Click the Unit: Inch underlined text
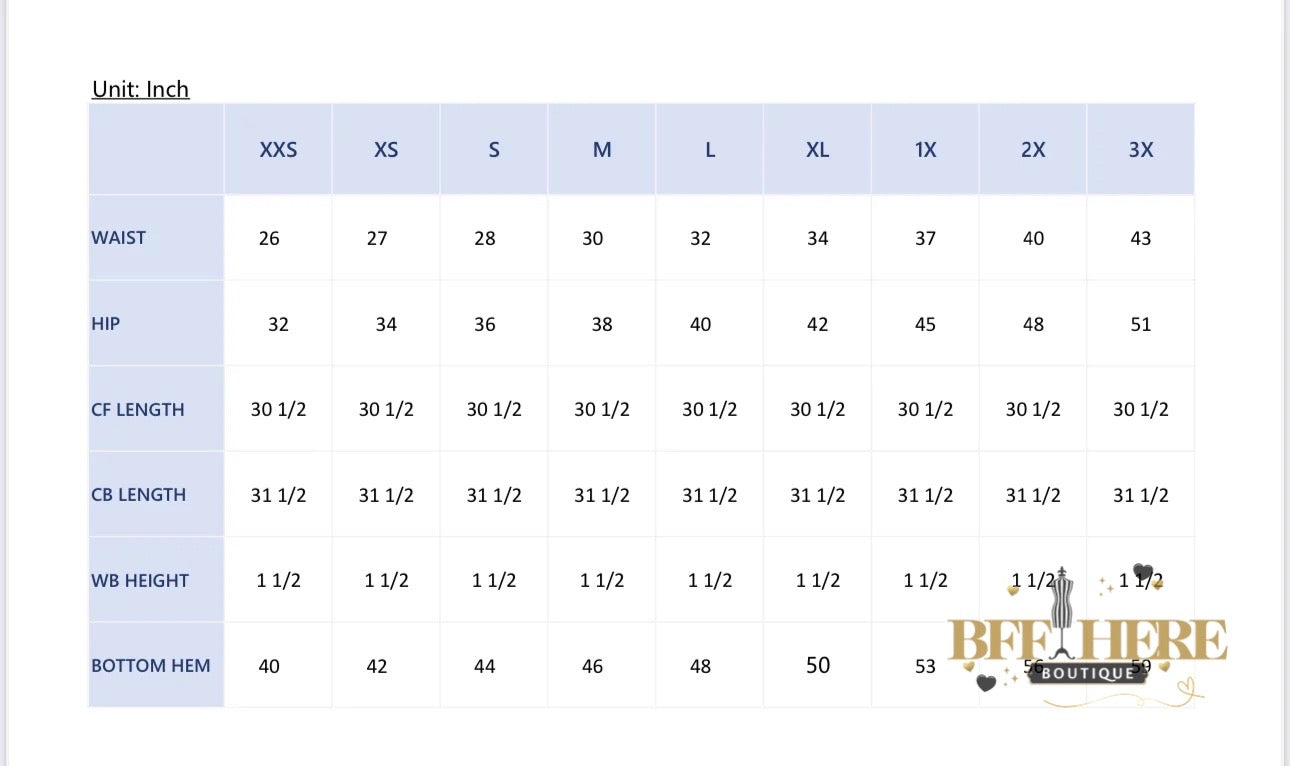 pos(140,89)
